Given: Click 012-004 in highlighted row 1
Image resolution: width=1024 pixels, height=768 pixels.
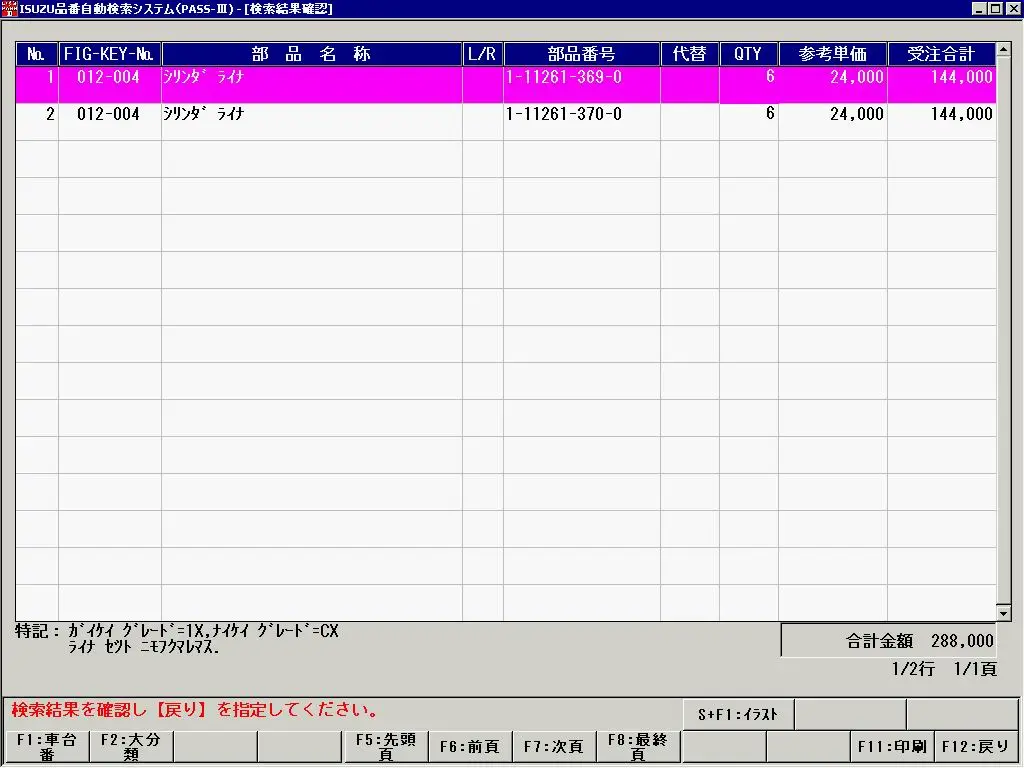Looking at the screenshot, I should click(108, 77).
